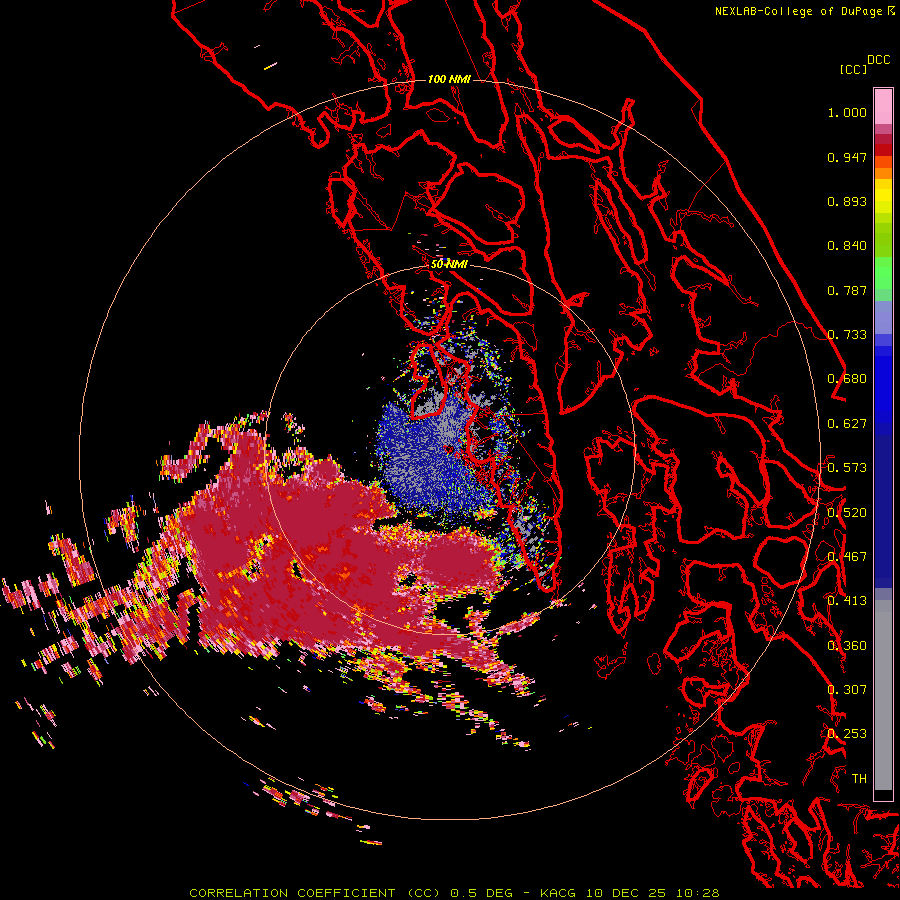Click the 0.467 scale value
This screenshot has width=900, height=900.
847,557
